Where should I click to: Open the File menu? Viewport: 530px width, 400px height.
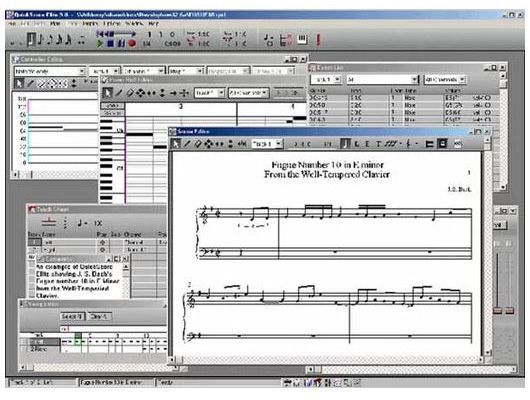point(12,24)
